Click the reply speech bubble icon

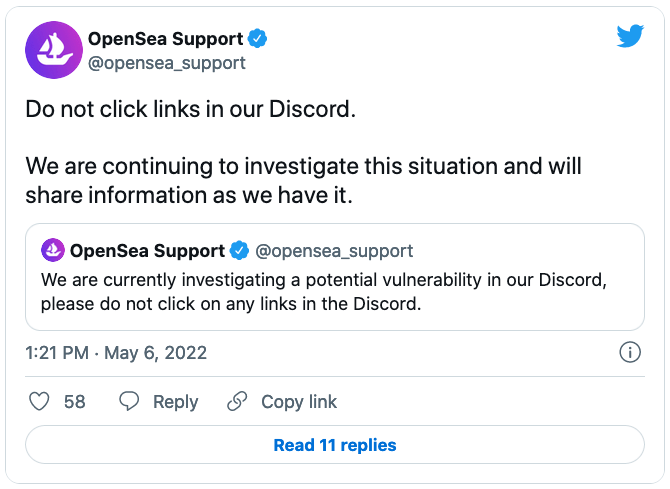point(129,401)
